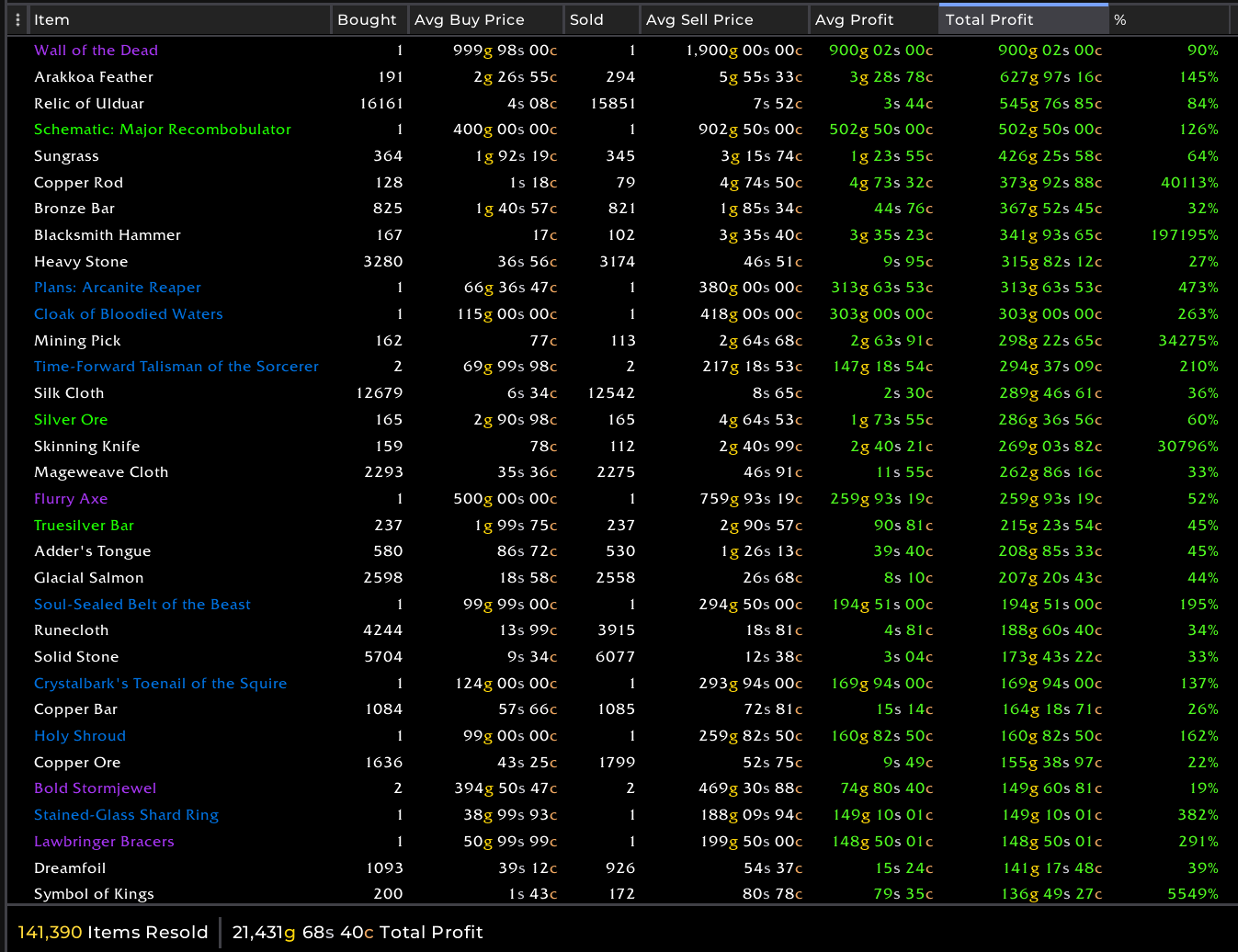
Task: Click the 12542 sold count for Silk Cloth
Action: (611, 393)
